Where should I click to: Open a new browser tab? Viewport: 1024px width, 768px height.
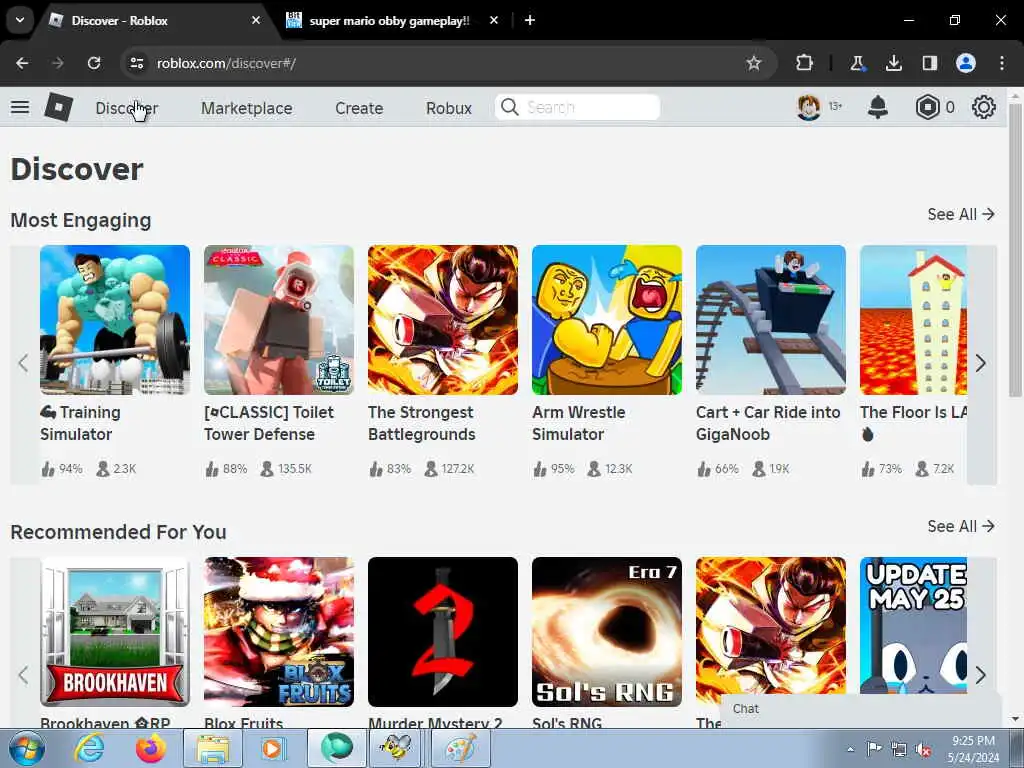pyautogui.click(x=530, y=20)
